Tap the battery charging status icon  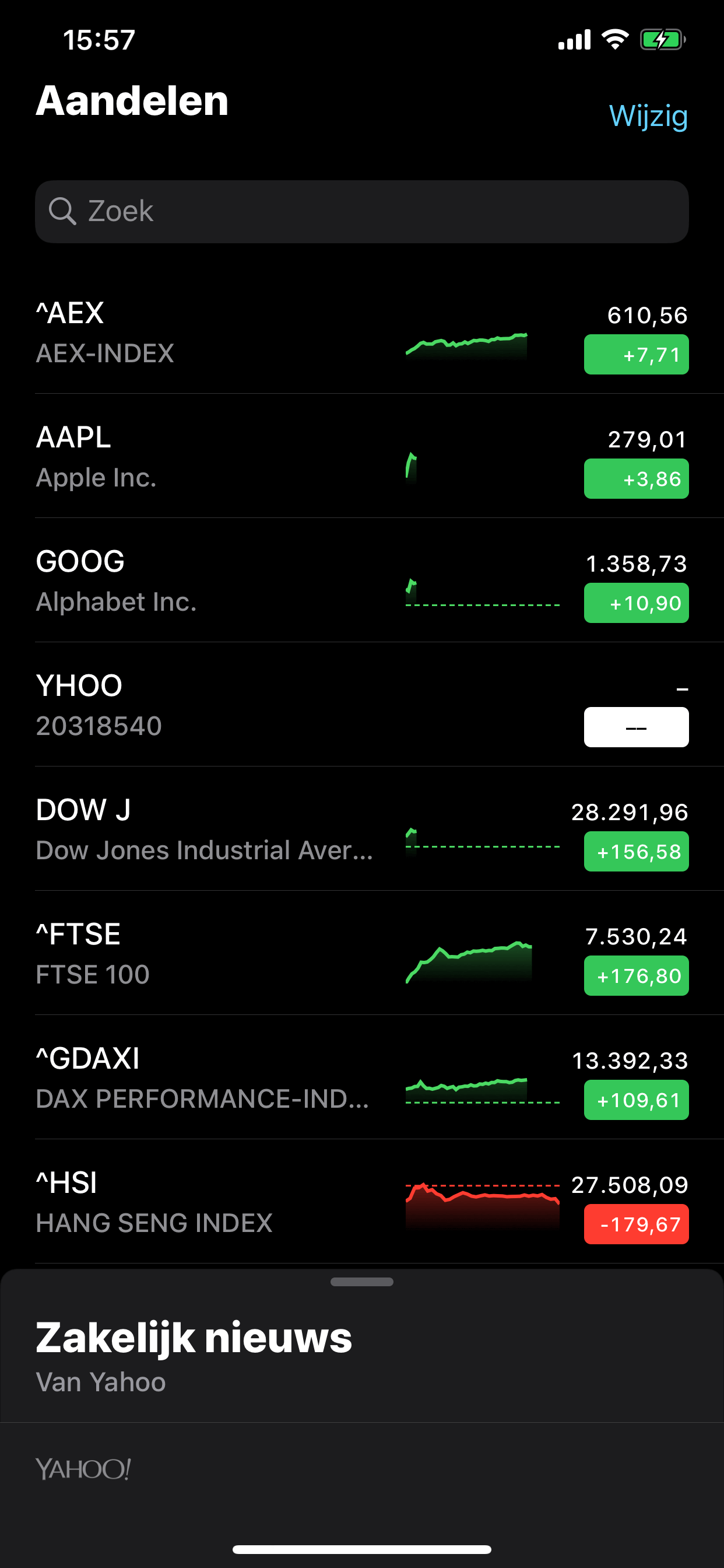pyautogui.click(x=663, y=40)
